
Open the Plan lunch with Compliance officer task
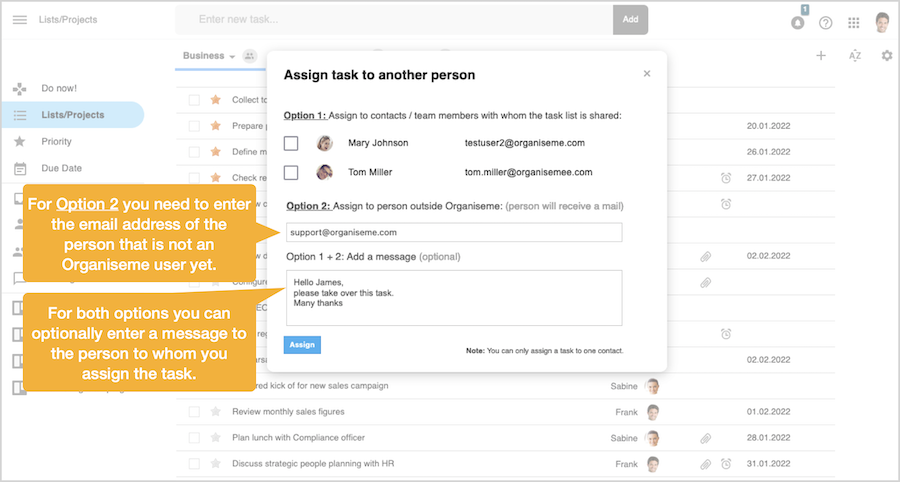(298, 438)
